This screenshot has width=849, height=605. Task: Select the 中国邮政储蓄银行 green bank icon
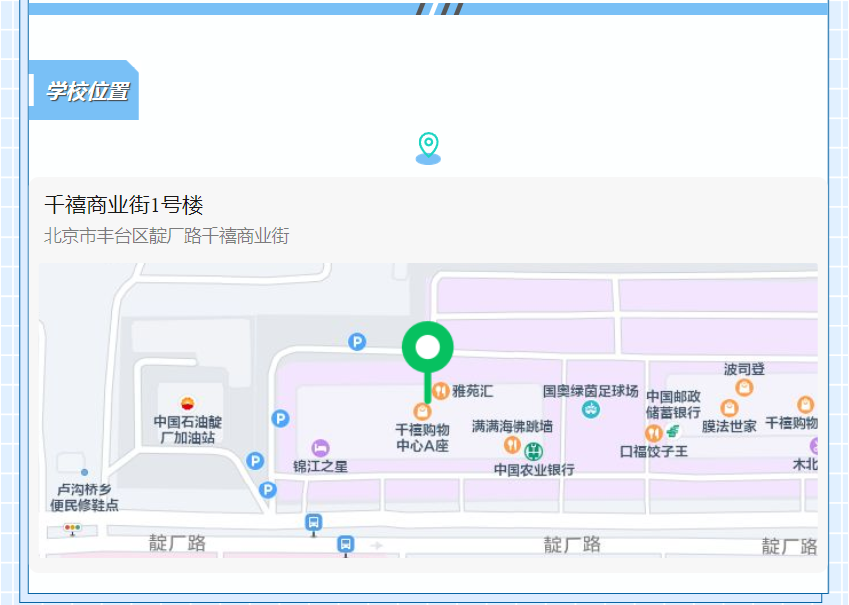pos(672,431)
